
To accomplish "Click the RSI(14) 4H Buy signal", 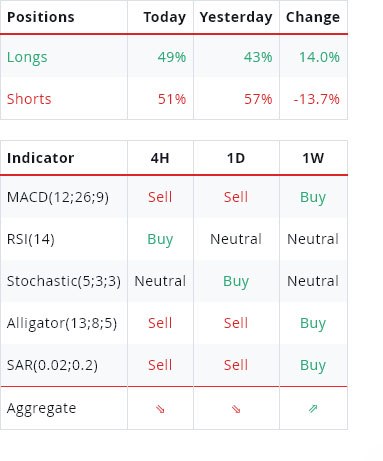I will (160, 239).
